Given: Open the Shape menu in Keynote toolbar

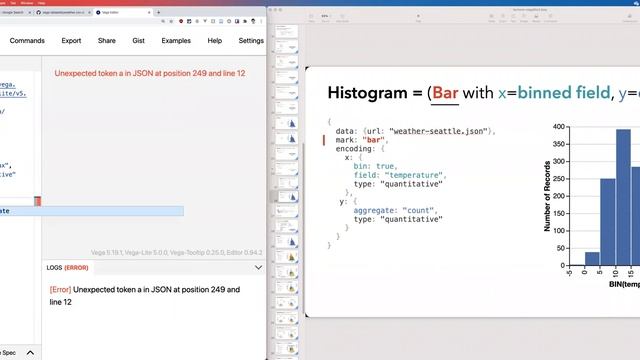Looking at the screenshot, I should tap(524, 18).
